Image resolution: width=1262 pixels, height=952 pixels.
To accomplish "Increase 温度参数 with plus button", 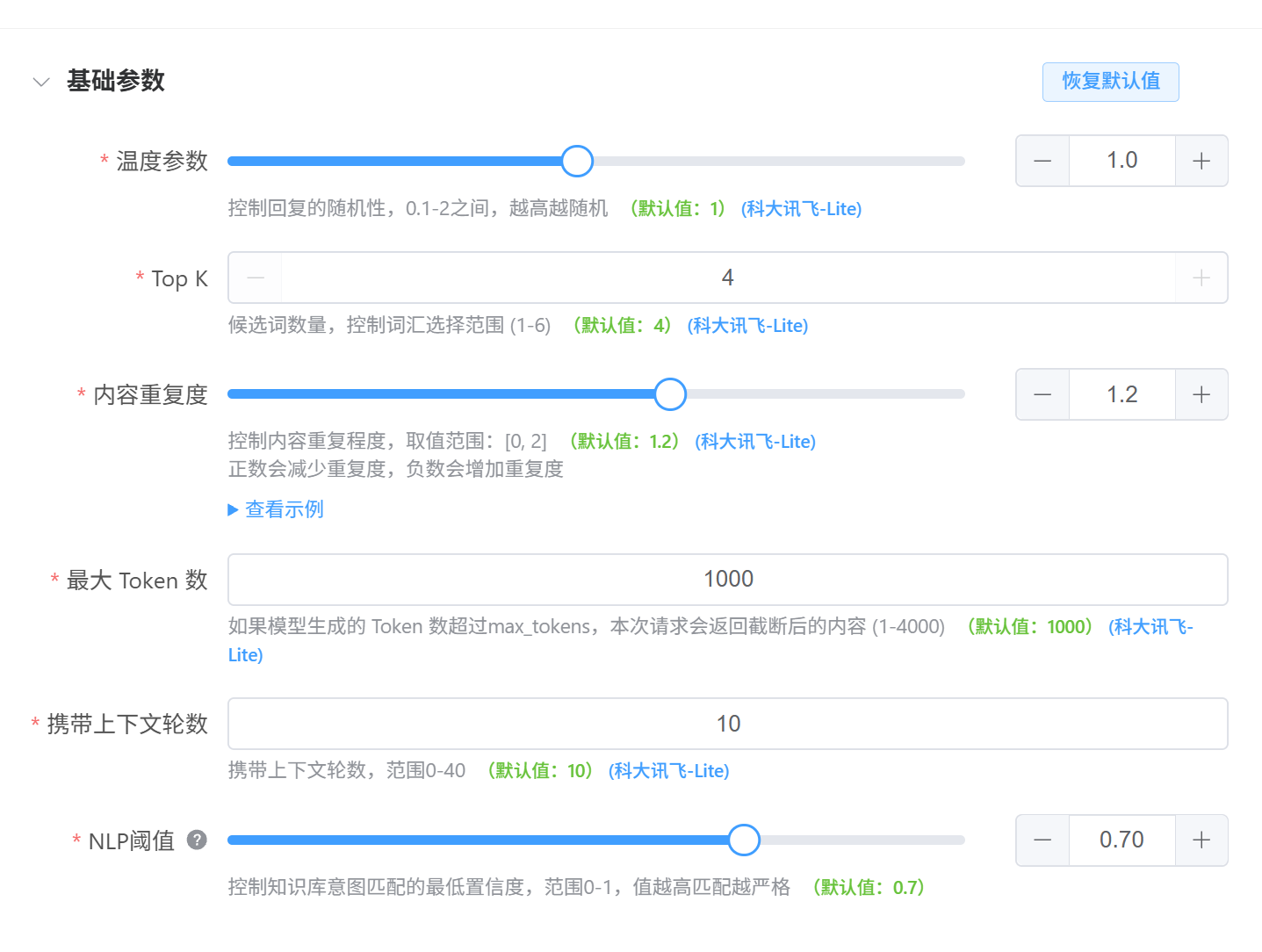I will click(1201, 161).
